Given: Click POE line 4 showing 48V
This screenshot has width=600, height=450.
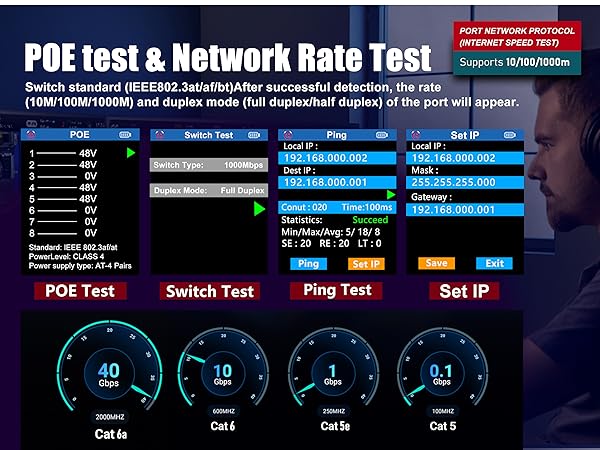Looking at the screenshot, I should [x=63, y=188].
